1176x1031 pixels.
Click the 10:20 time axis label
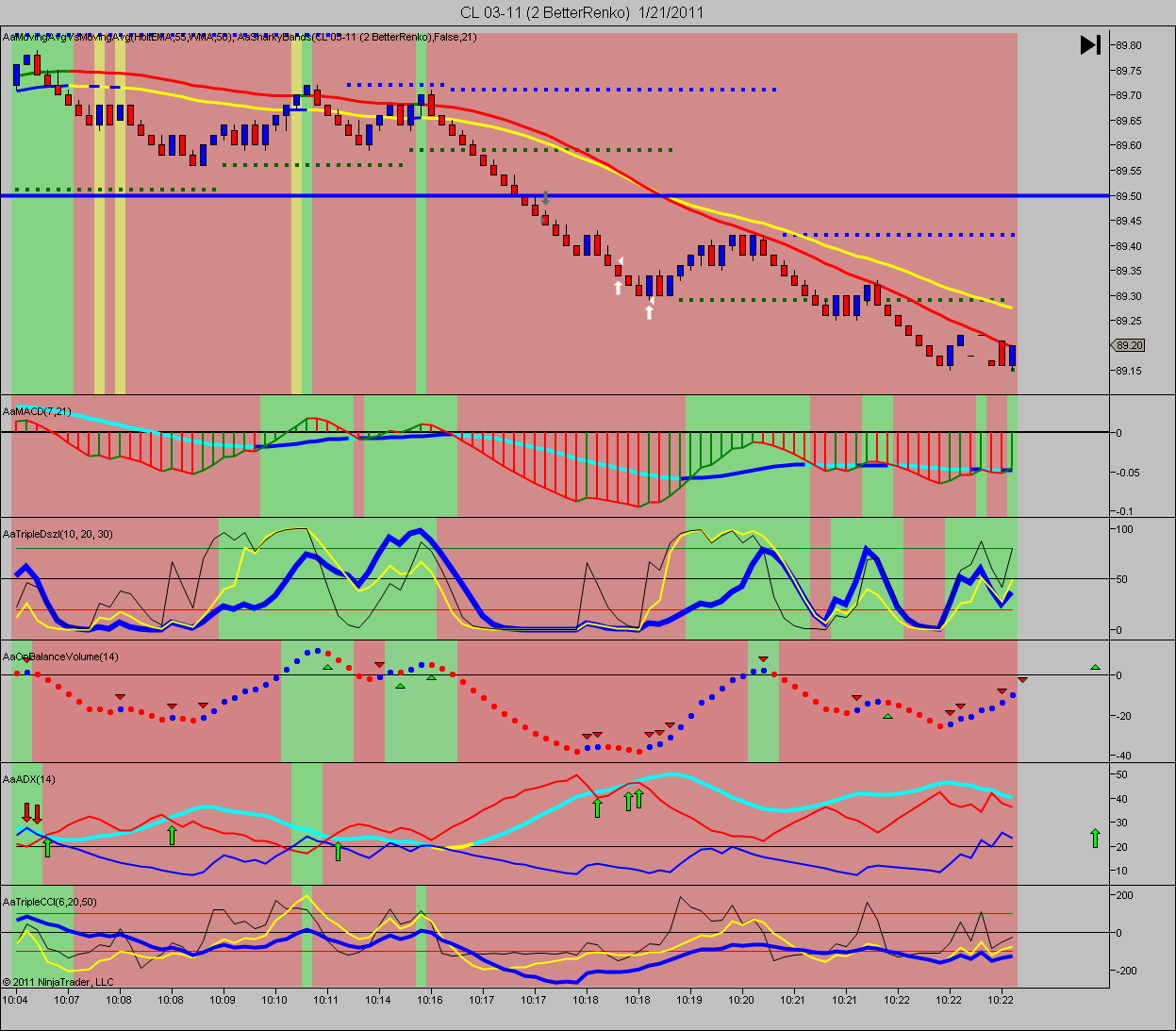click(x=741, y=1000)
